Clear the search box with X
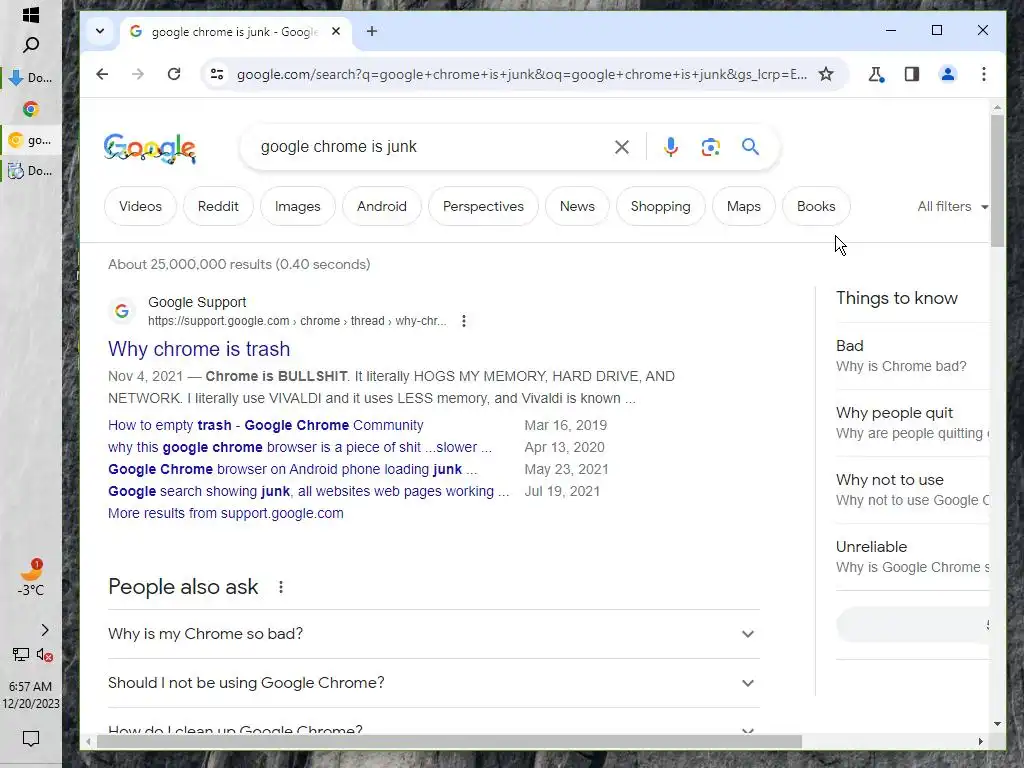This screenshot has height=768, width=1024. [622, 147]
